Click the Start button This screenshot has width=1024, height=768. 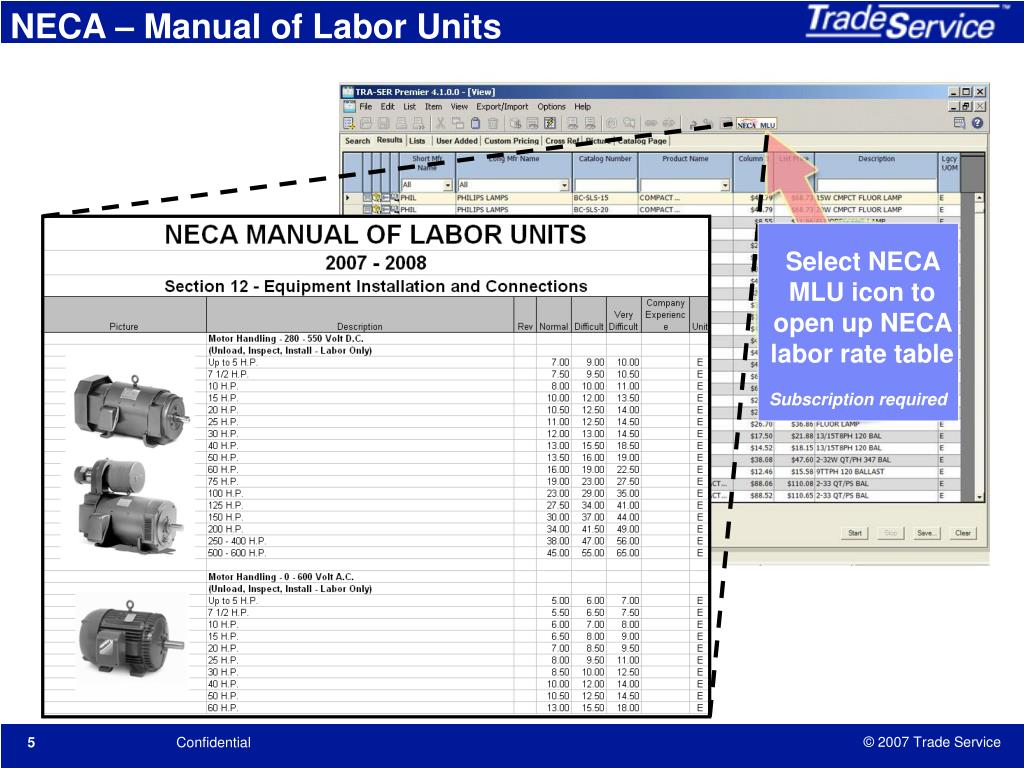tap(855, 533)
